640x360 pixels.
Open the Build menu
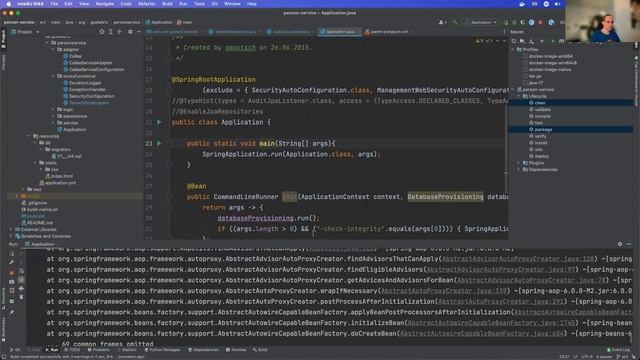tap(167, 4)
